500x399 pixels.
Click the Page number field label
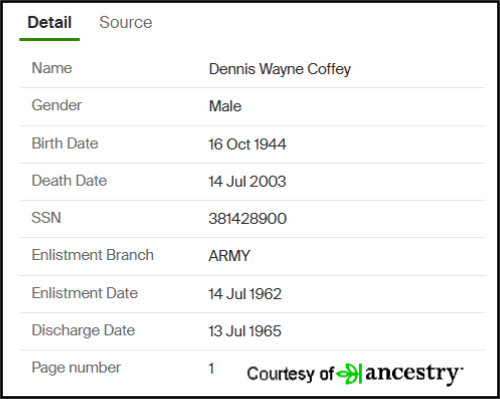tap(76, 368)
